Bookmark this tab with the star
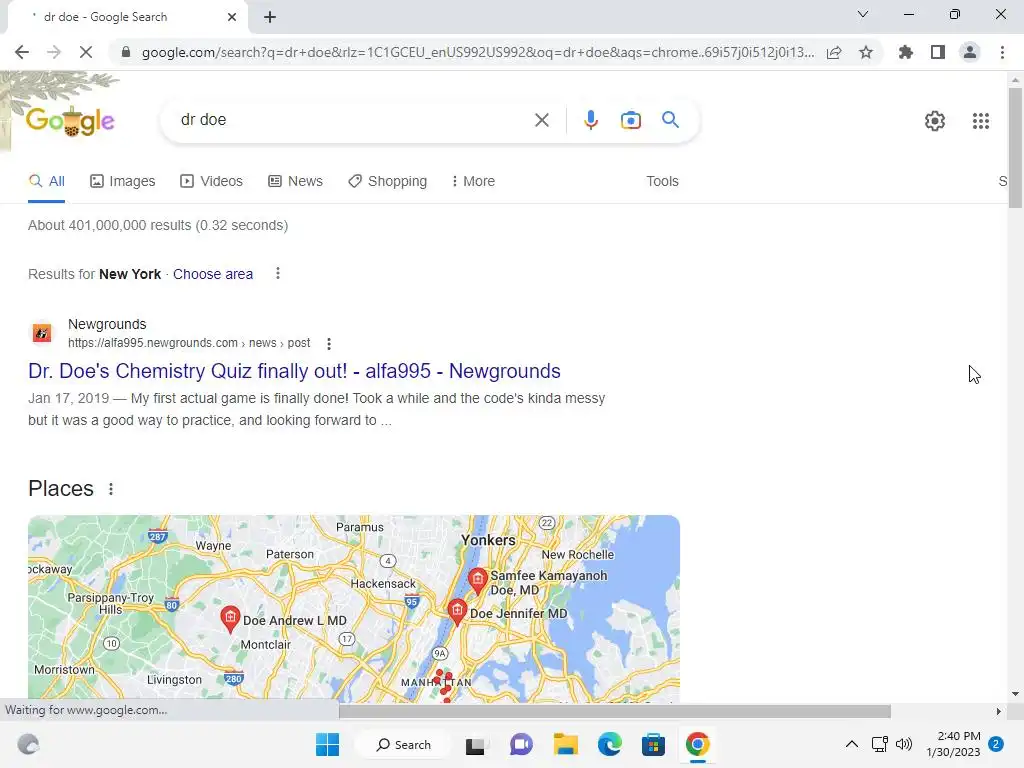This screenshot has width=1024, height=768. click(866, 52)
